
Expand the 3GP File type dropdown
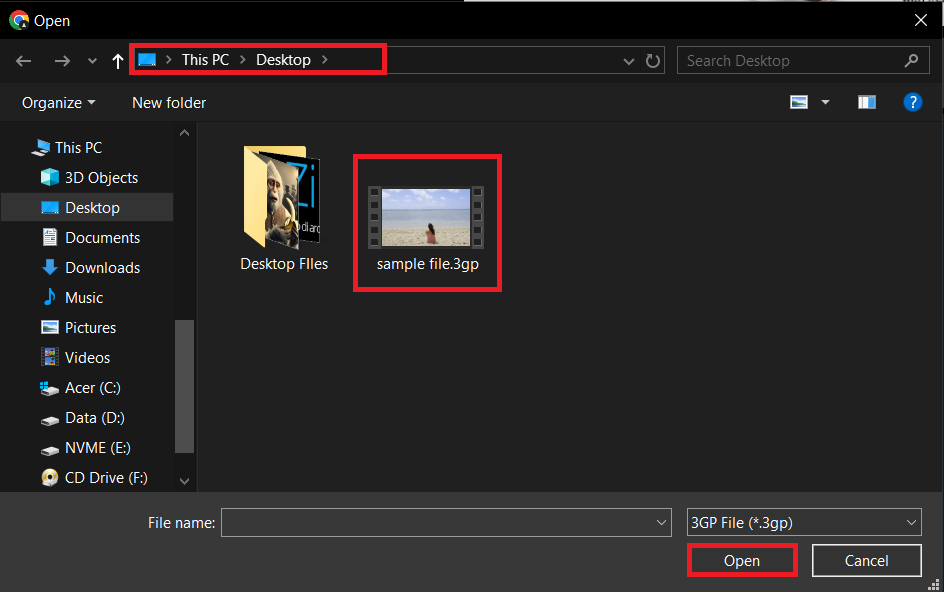pos(909,522)
